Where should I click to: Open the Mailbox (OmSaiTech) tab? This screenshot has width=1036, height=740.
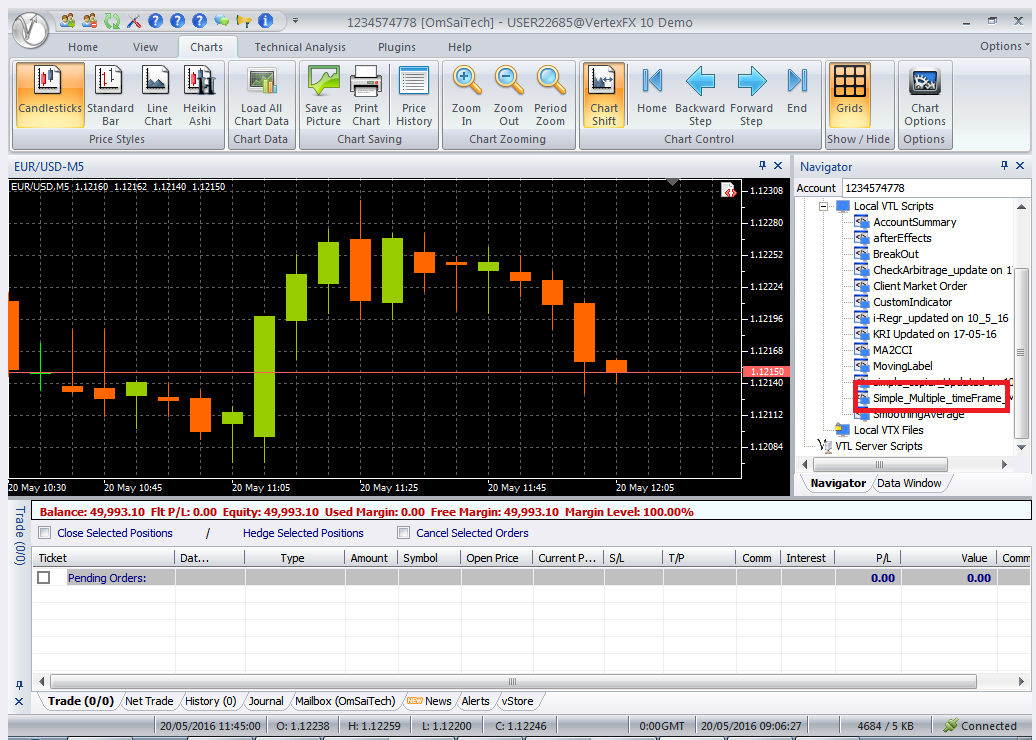pyautogui.click(x=348, y=701)
